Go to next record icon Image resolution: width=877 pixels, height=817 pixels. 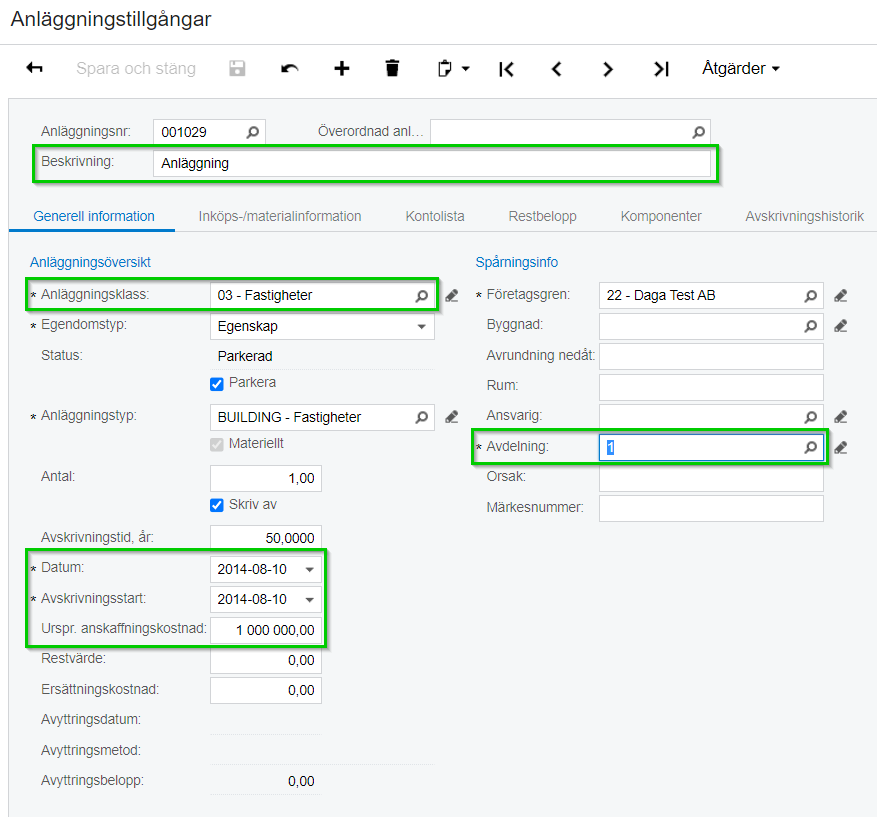tap(608, 69)
